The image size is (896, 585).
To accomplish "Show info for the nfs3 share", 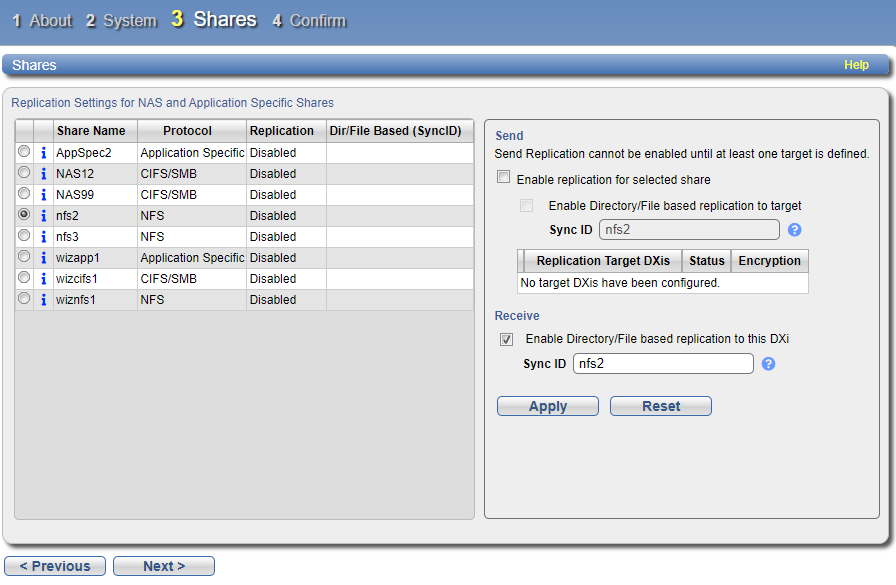I will tap(44, 237).
